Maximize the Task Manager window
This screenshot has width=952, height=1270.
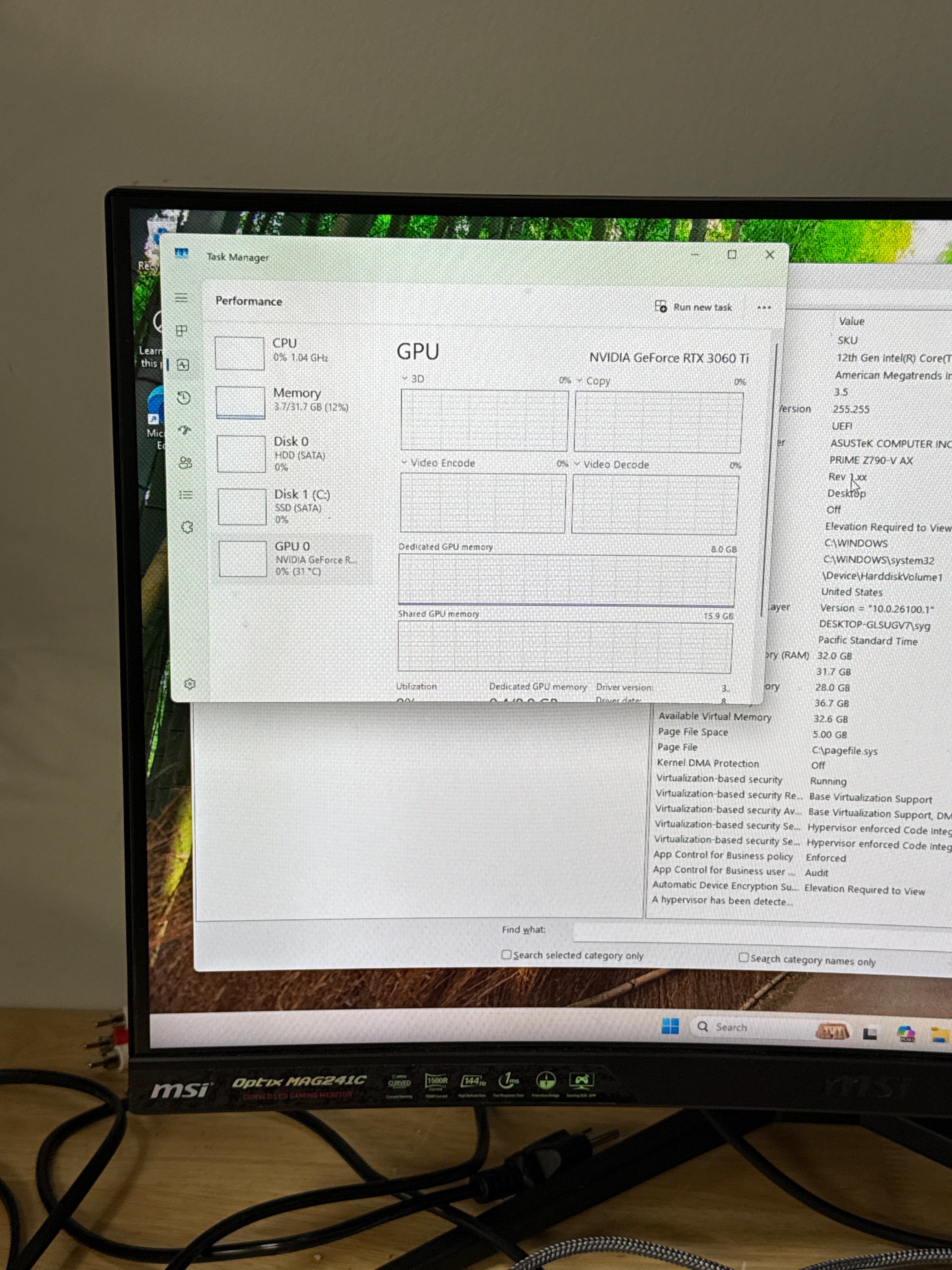click(x=732, y=254)
